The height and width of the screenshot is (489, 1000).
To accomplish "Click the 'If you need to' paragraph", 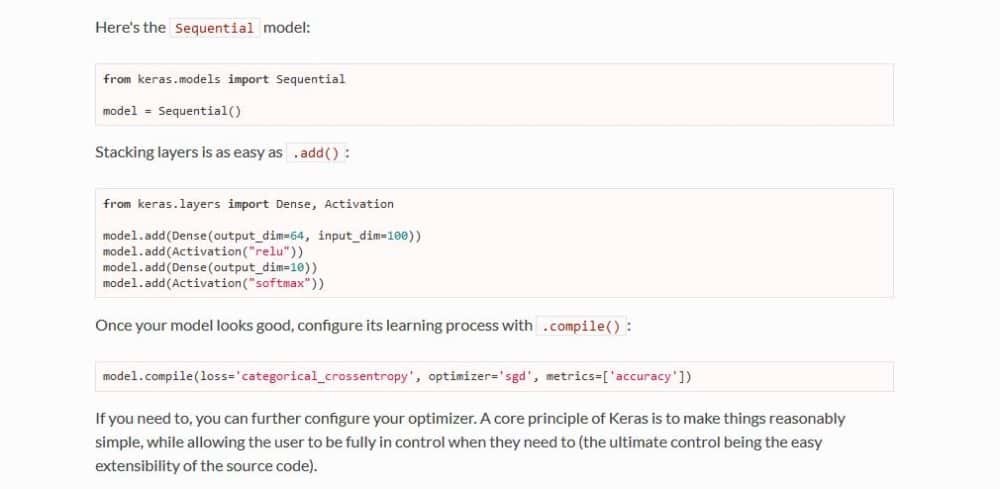I will click(470, 418).
